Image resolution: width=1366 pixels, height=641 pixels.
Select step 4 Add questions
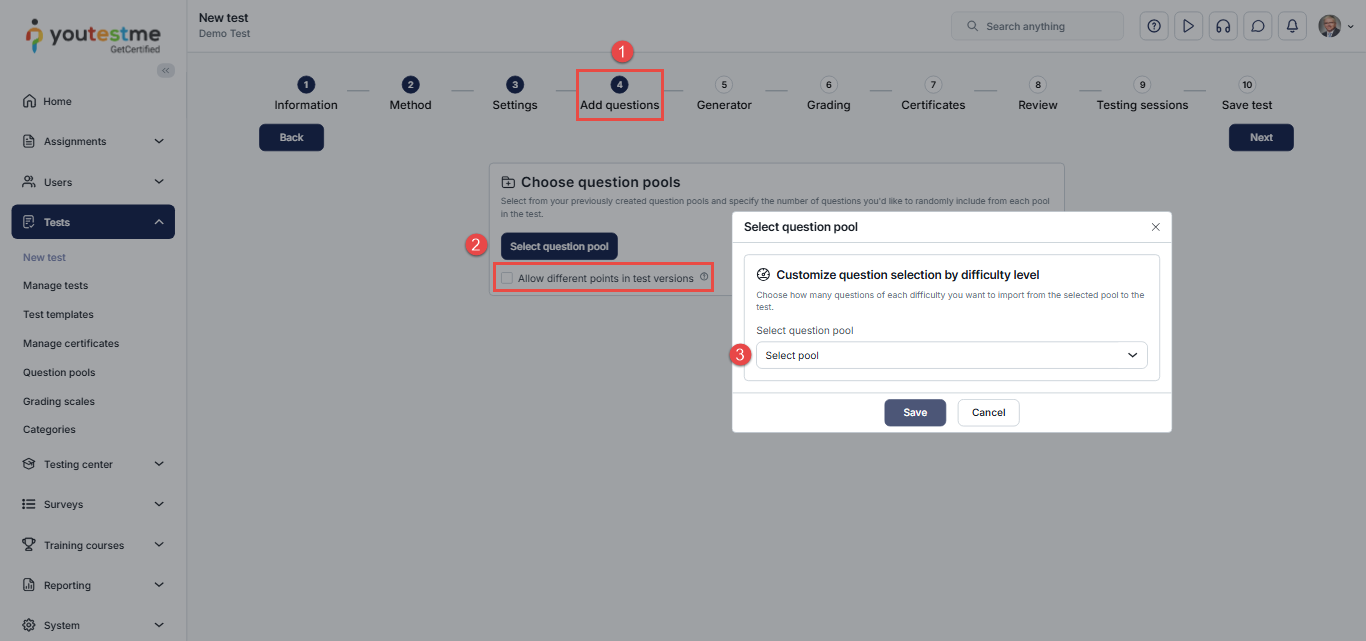[620, 94]
